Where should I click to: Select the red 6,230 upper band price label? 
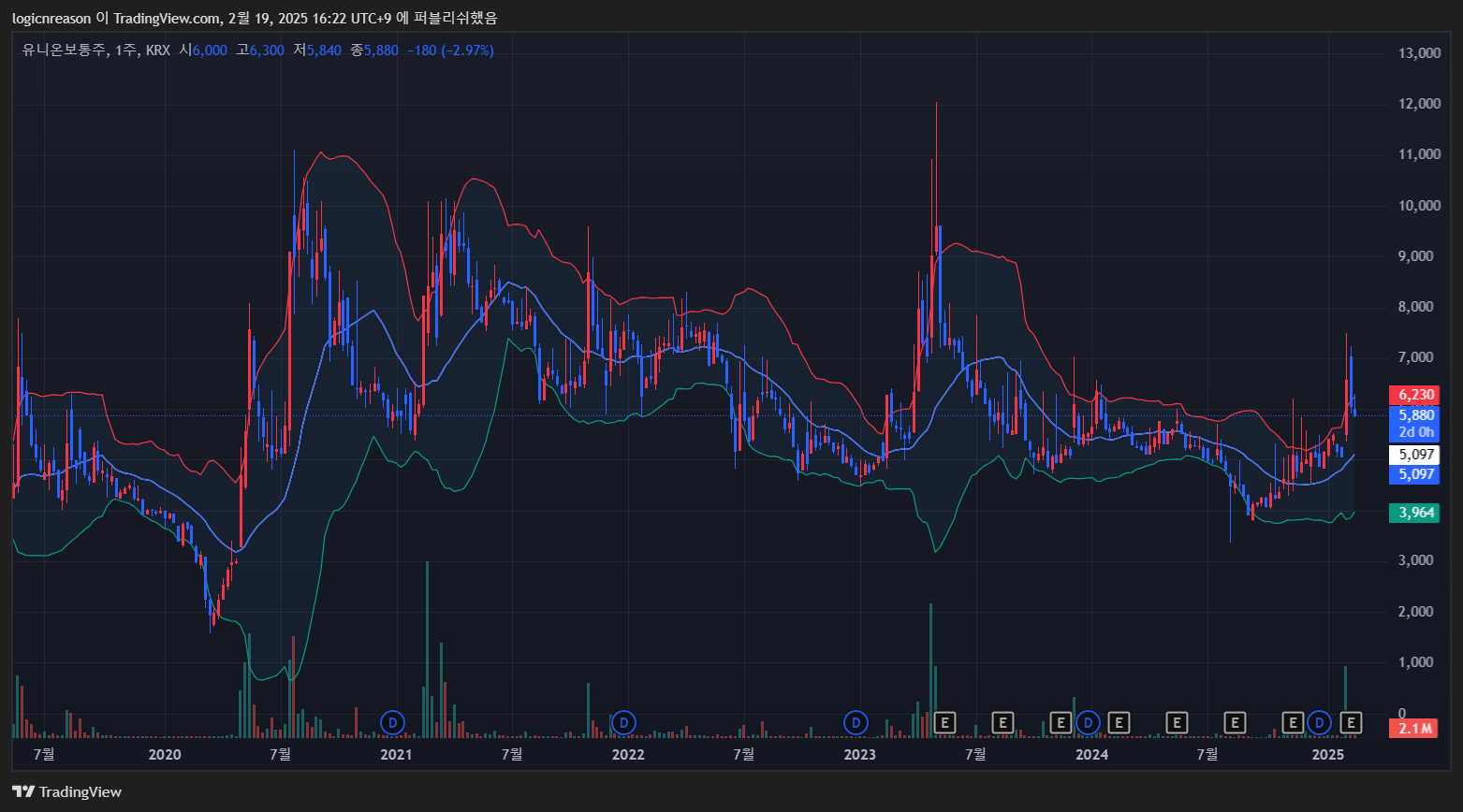point(1416,395)
